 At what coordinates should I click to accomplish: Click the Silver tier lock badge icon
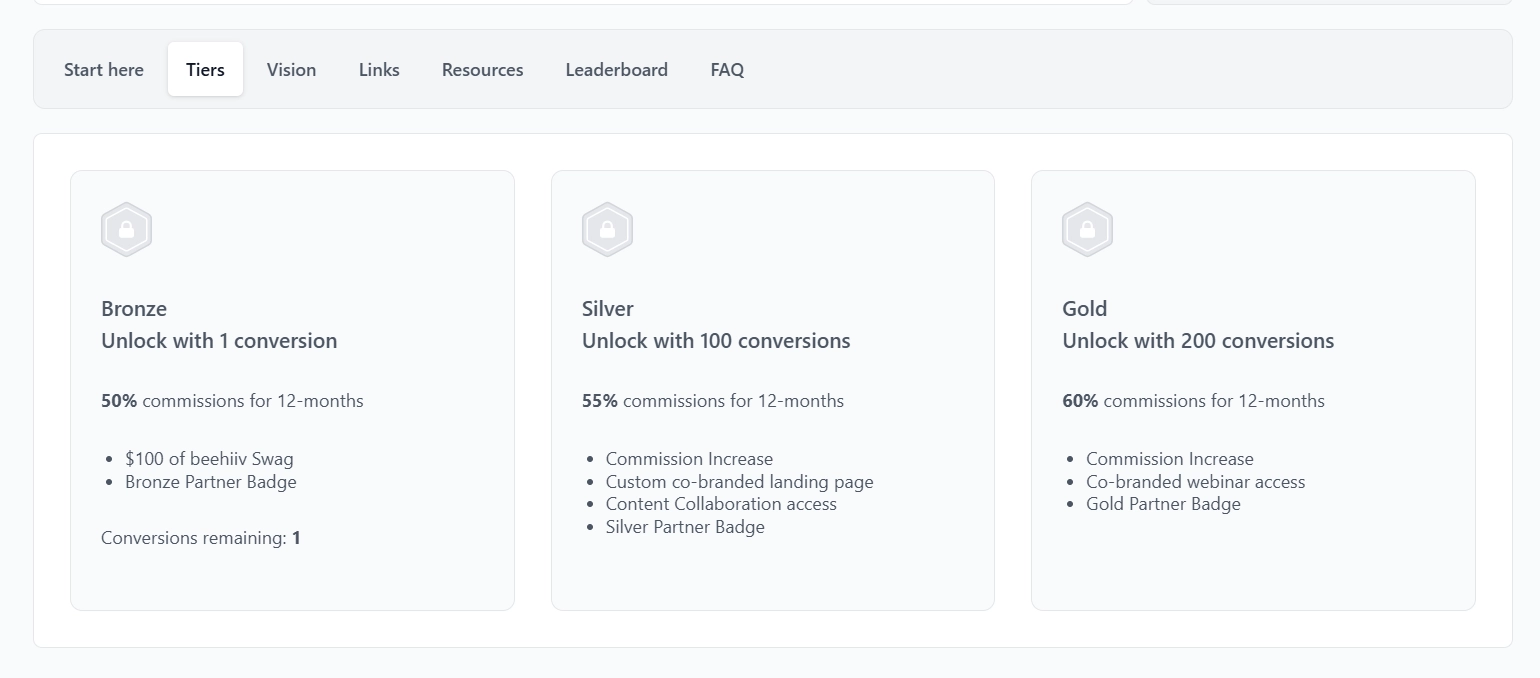(607, 230)
